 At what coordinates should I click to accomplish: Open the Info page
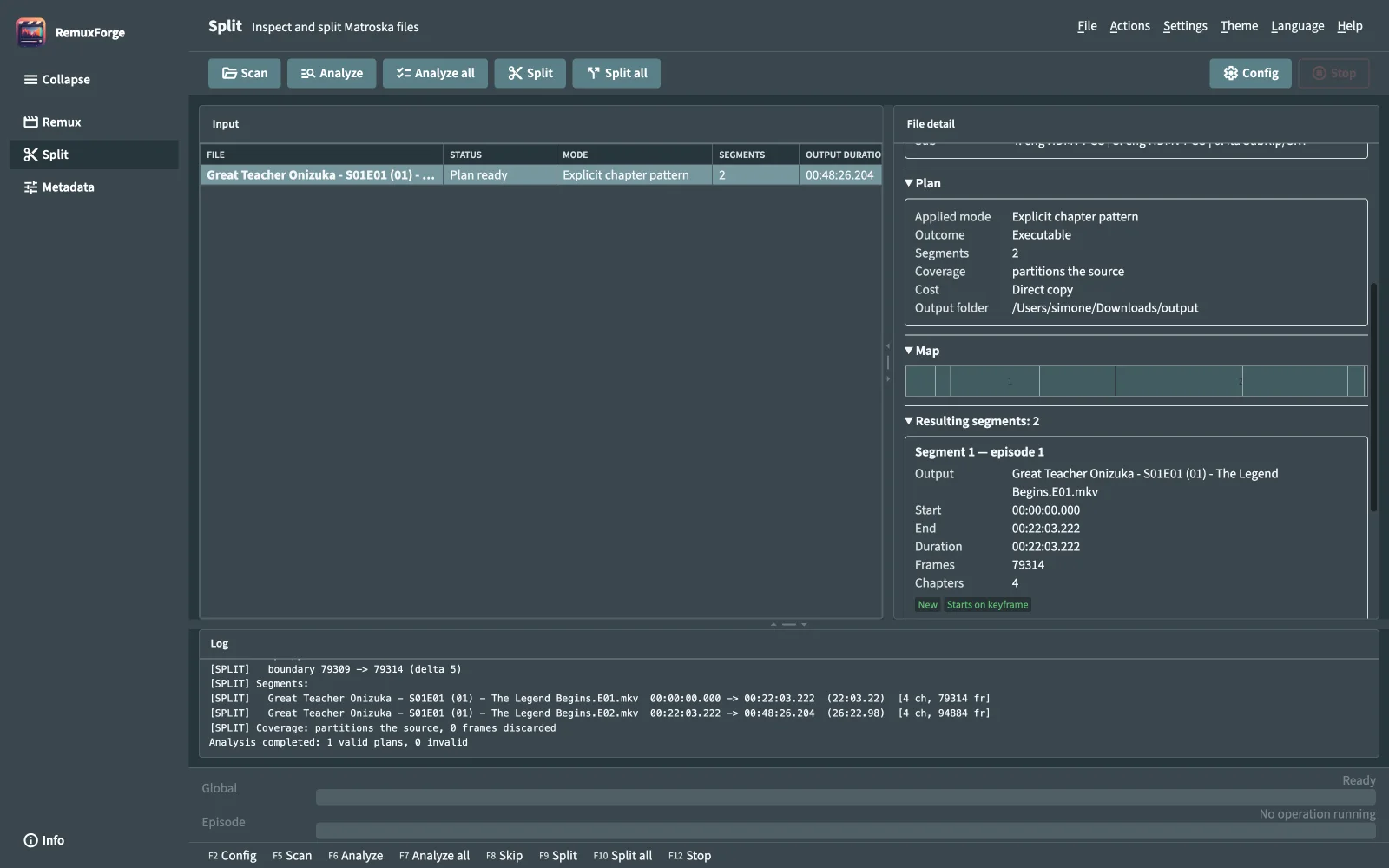tap(94, 840)
